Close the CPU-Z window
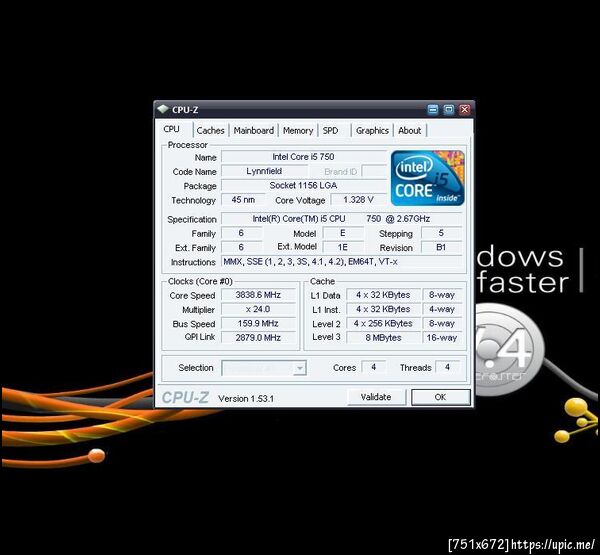 465,110
